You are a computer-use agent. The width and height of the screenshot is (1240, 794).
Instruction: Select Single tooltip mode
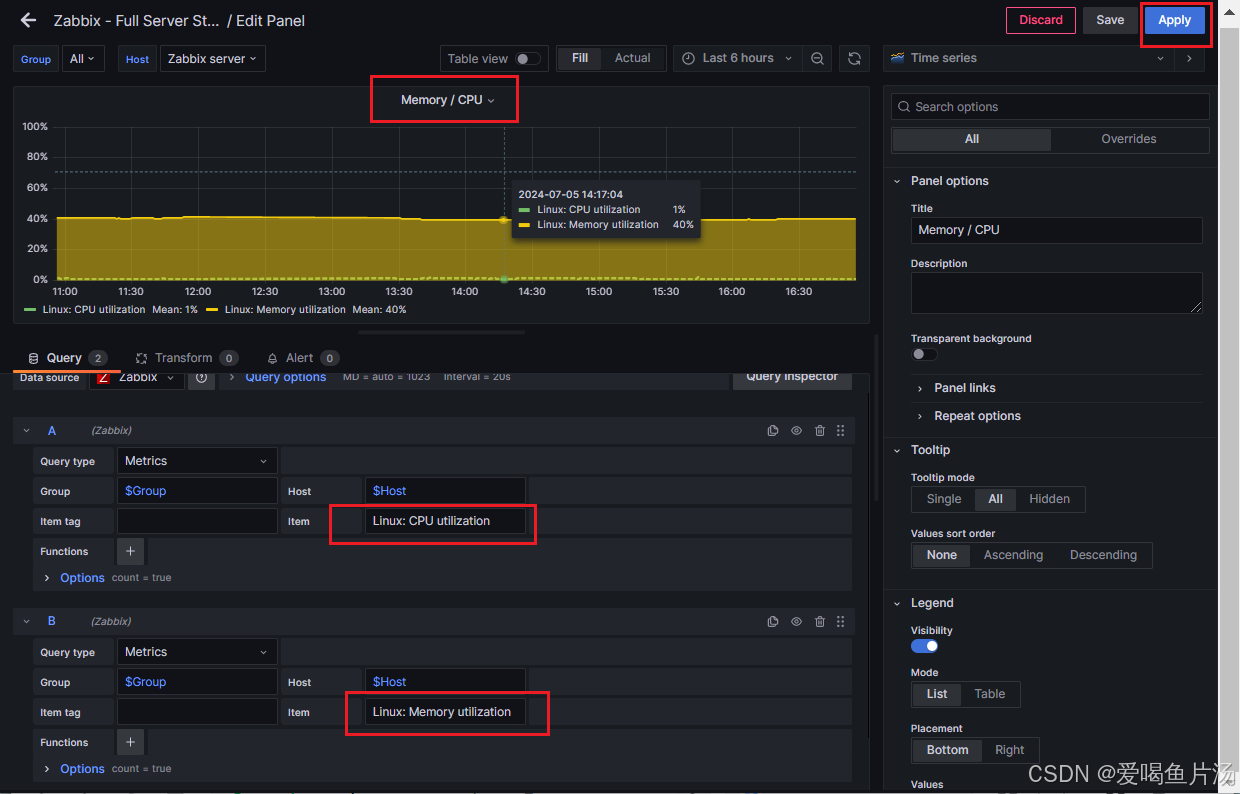[944, 499]
